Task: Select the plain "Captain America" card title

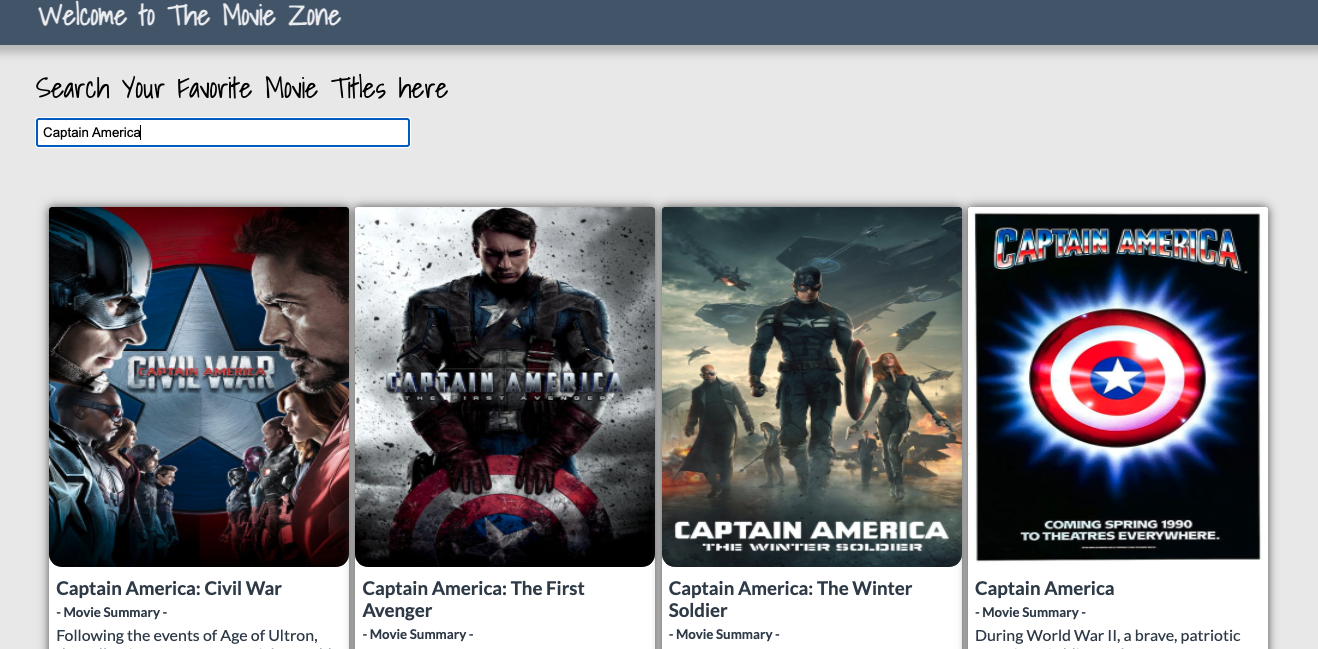Action: pyautogui.click(x=1044, y=588)
